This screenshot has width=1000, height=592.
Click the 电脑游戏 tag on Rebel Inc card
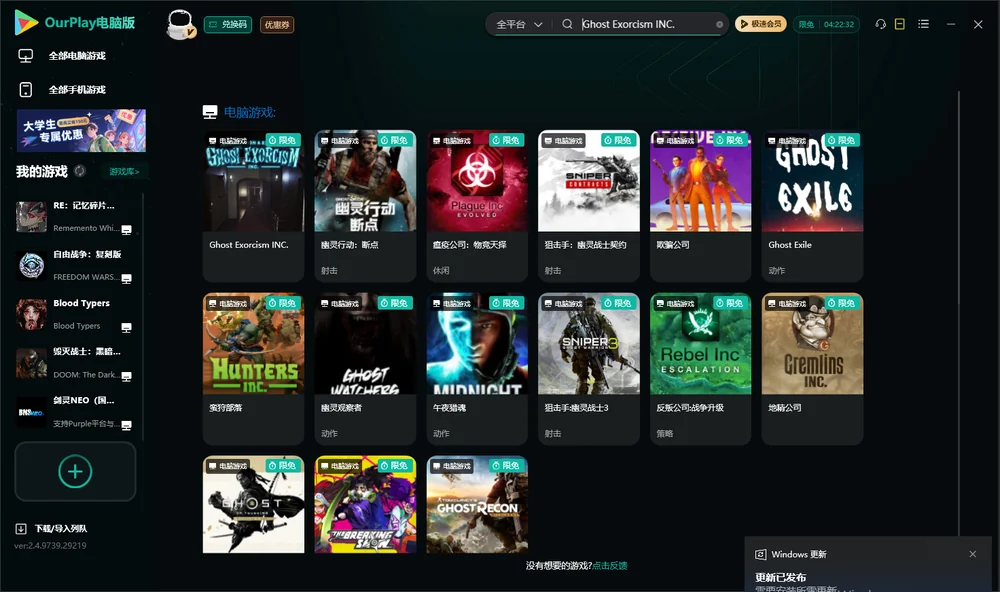[x=675, y=304]
